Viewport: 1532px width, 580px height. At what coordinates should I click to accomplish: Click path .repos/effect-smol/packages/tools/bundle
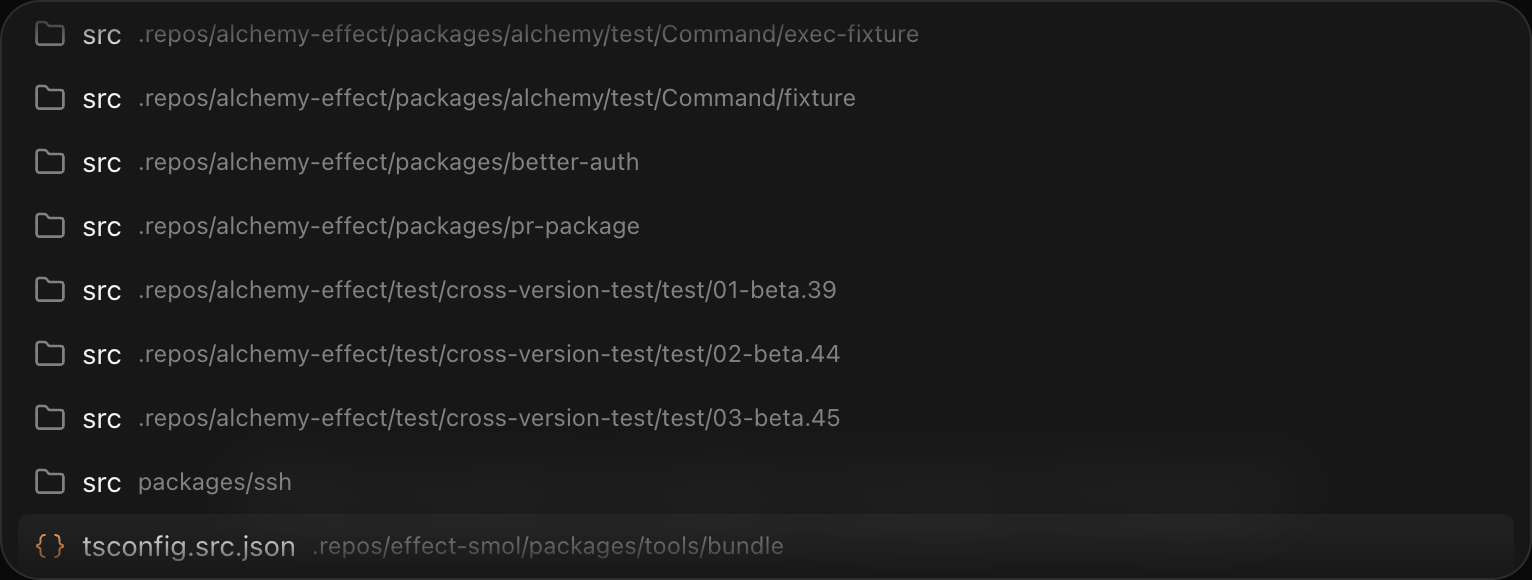(548, 546)
